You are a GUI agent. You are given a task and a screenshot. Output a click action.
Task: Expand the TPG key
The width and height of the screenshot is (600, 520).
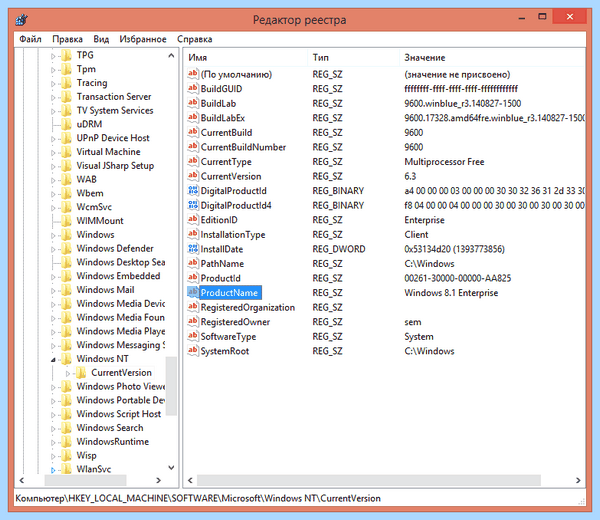[53, 56]
